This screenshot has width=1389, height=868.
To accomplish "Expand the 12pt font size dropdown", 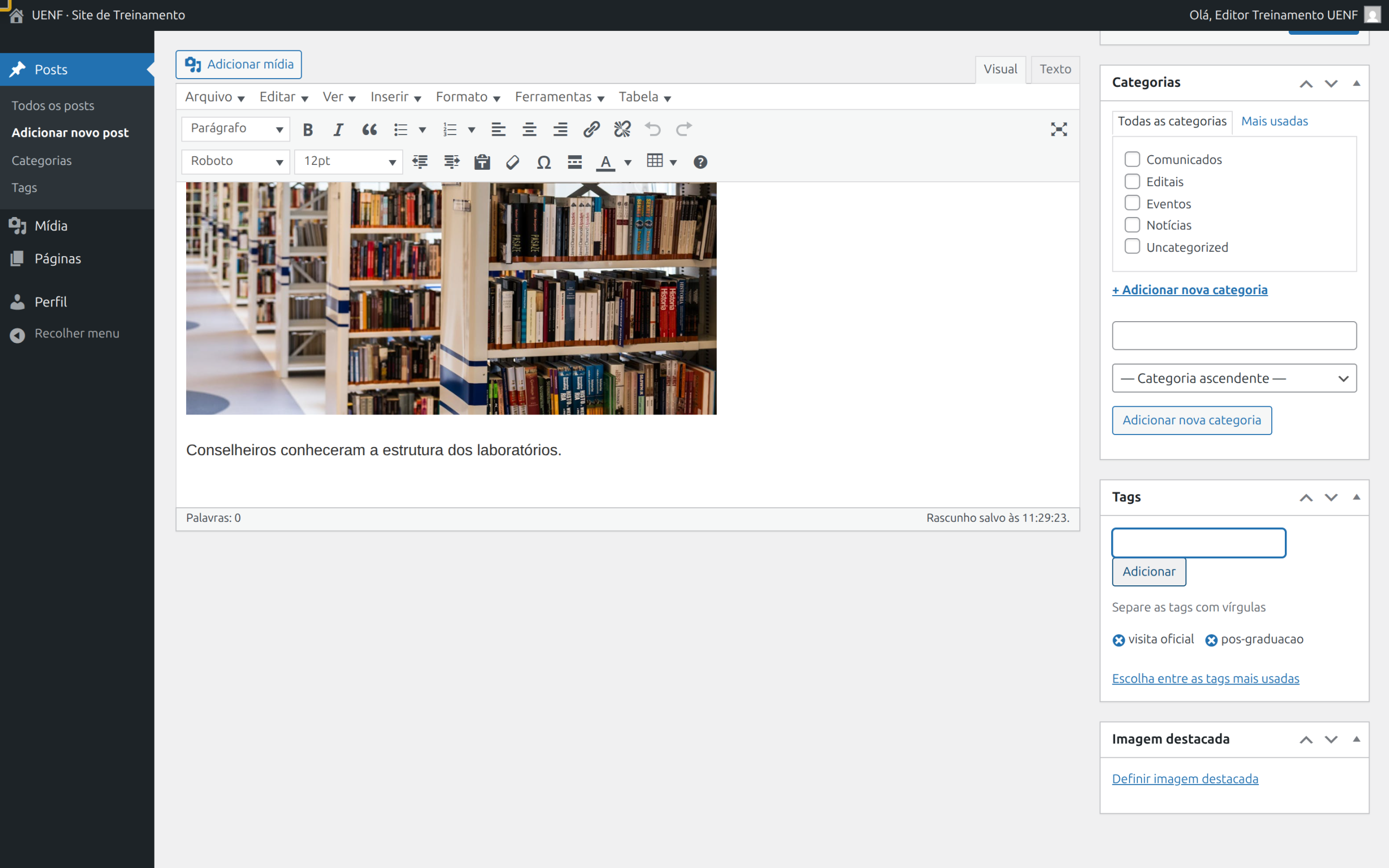I will coord(348,162).
